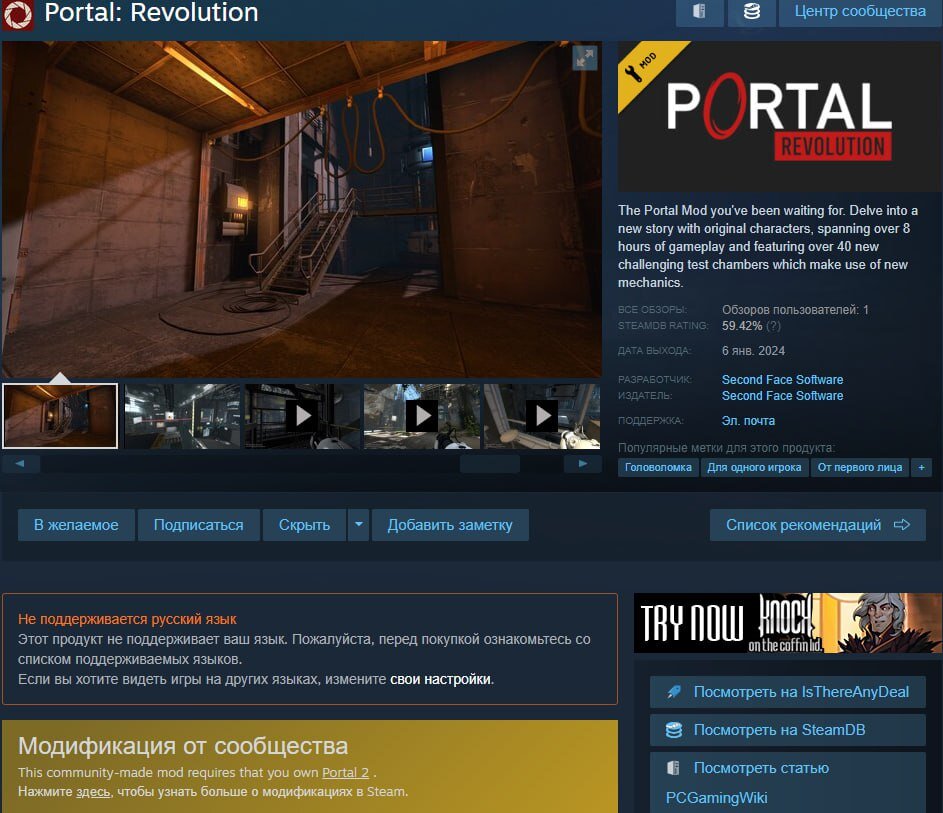943x813 pixels.
Task: Select the Для одного игрока tag
Action: pos(754,467)
